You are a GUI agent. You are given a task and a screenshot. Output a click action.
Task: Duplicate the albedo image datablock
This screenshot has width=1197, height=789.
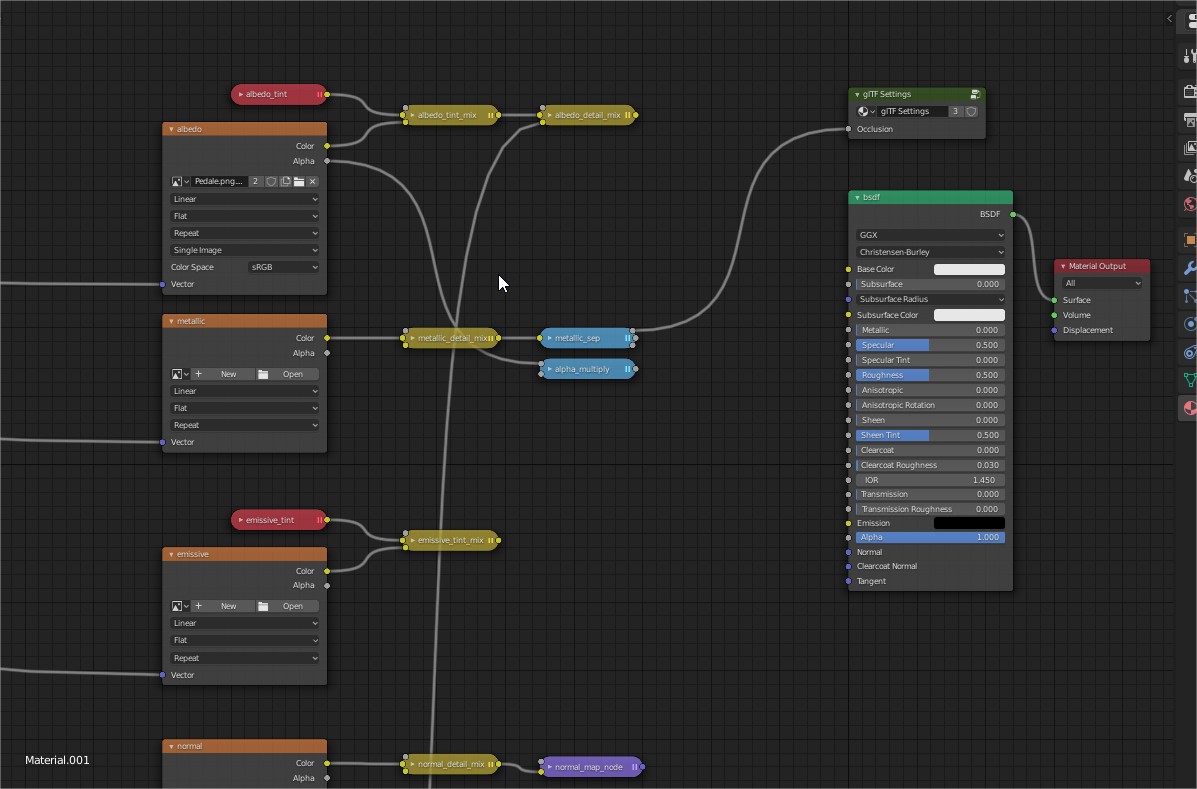click(285, 182)
